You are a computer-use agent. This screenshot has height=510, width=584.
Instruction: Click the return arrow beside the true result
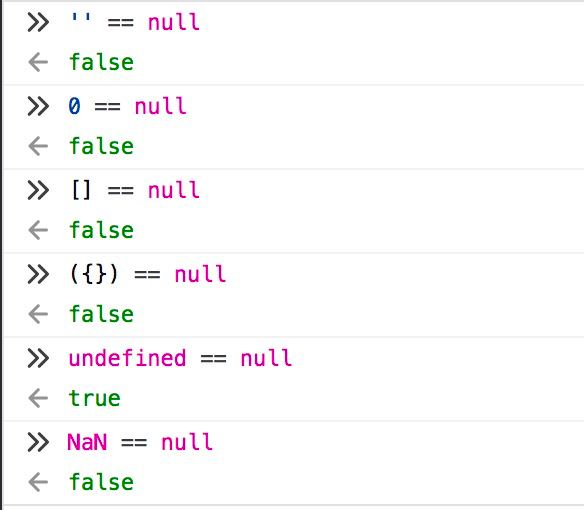[x=38, y=398]
